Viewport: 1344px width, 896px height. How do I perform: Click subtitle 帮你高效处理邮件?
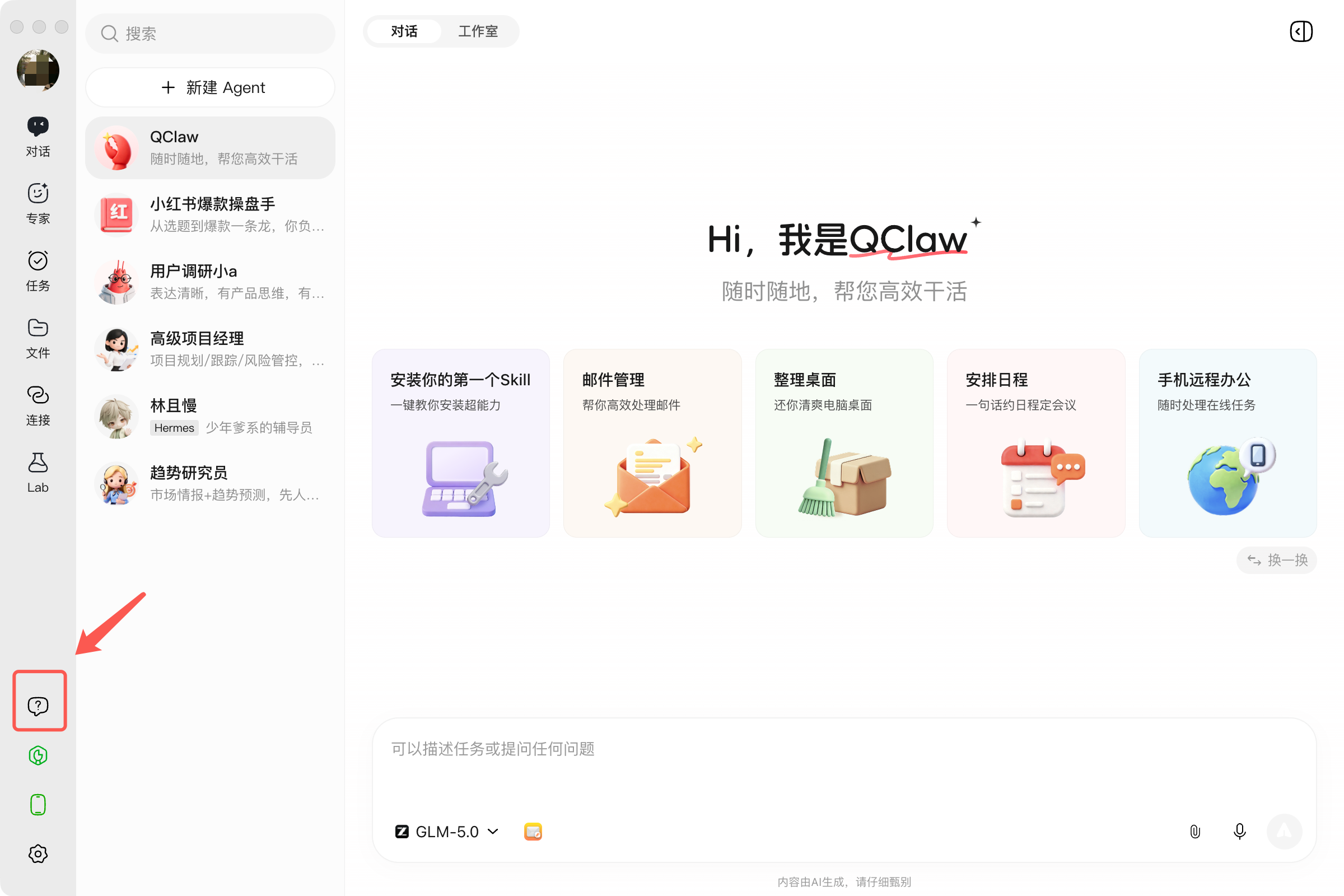coord(632,405)
